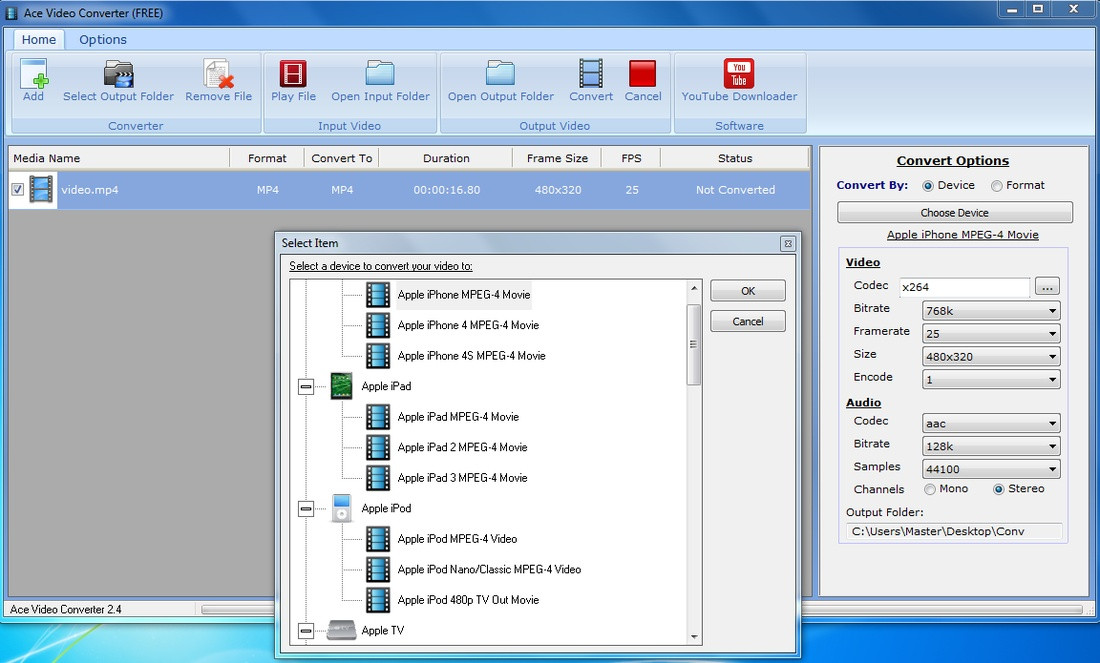Screen dimensions: 1100x663
Task: Click the Remove File icon
Action: [x=218, y=74]
